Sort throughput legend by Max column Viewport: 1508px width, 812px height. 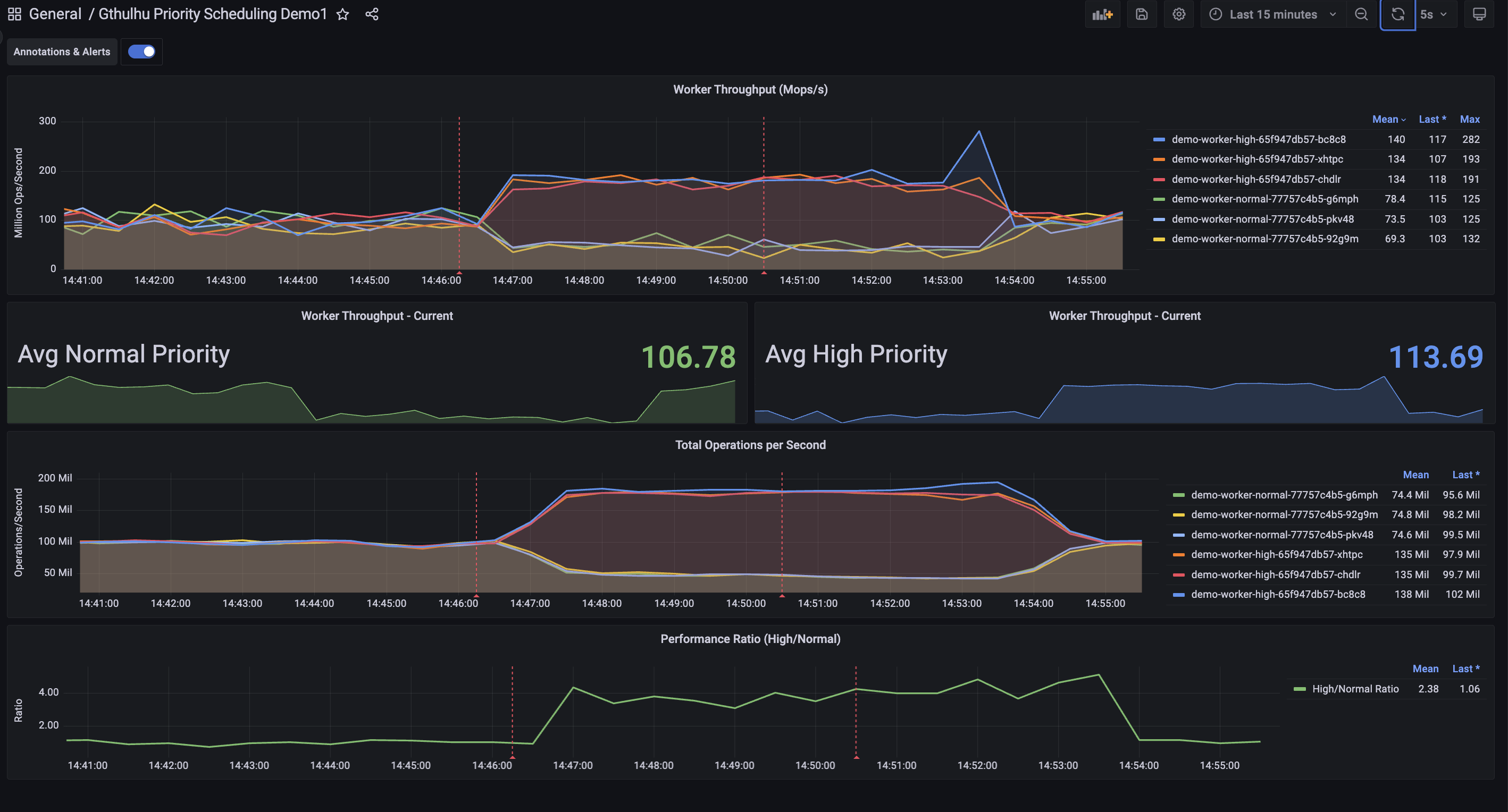coord(1469,120)
